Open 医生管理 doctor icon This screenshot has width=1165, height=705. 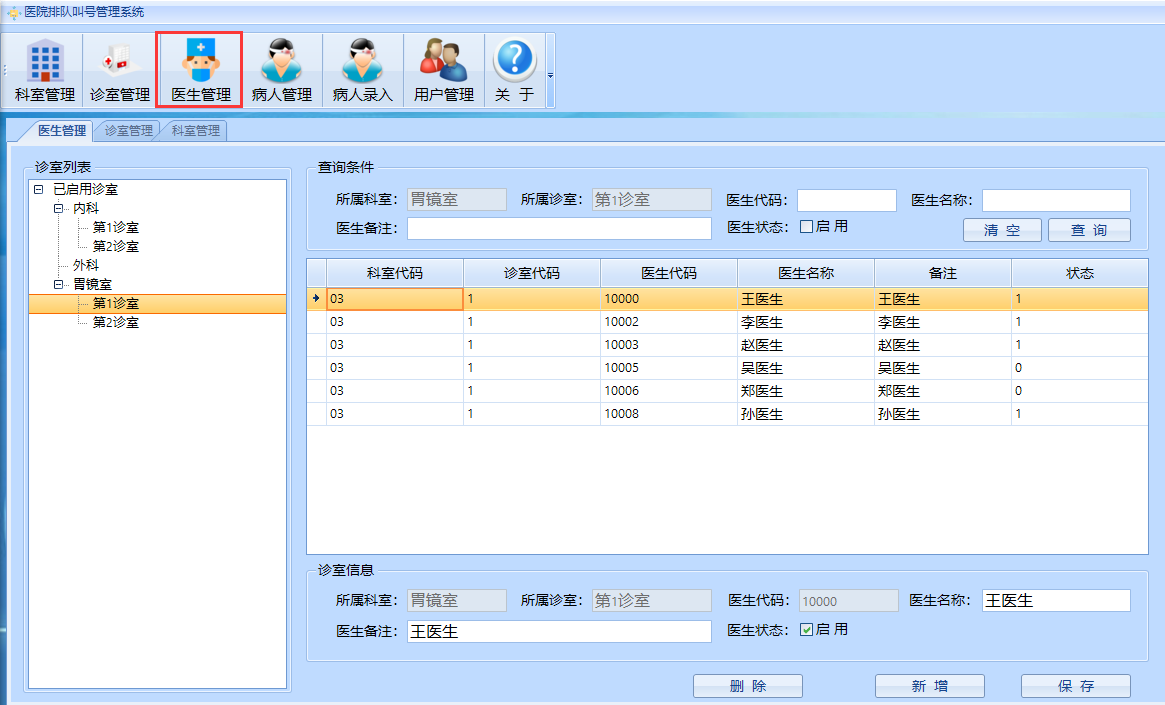(200, 71)
